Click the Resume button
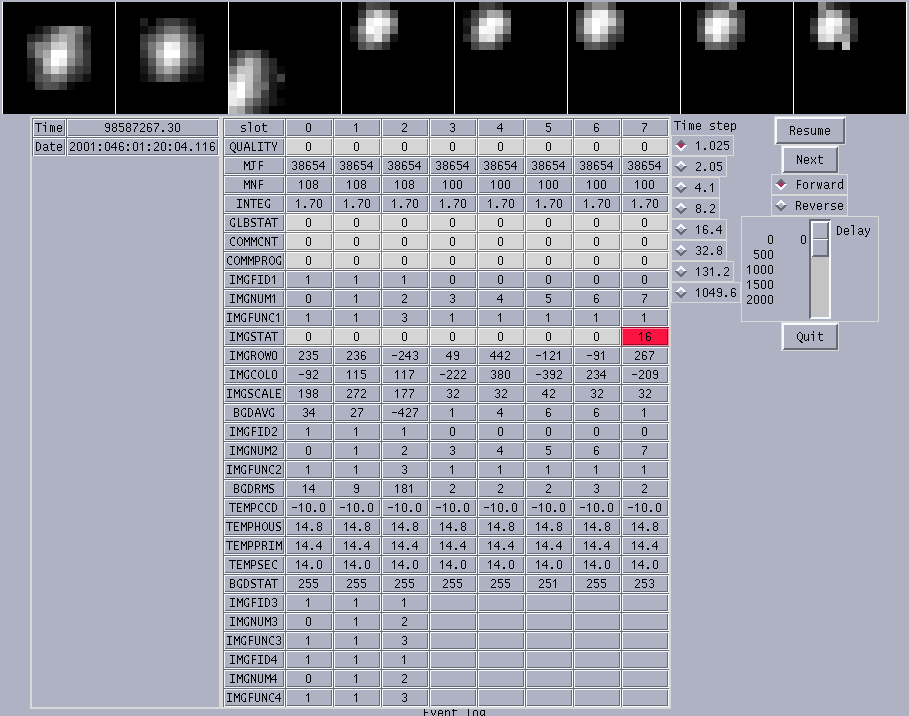Viewport: 909px width, 716px height. click(x=809, y=131)
